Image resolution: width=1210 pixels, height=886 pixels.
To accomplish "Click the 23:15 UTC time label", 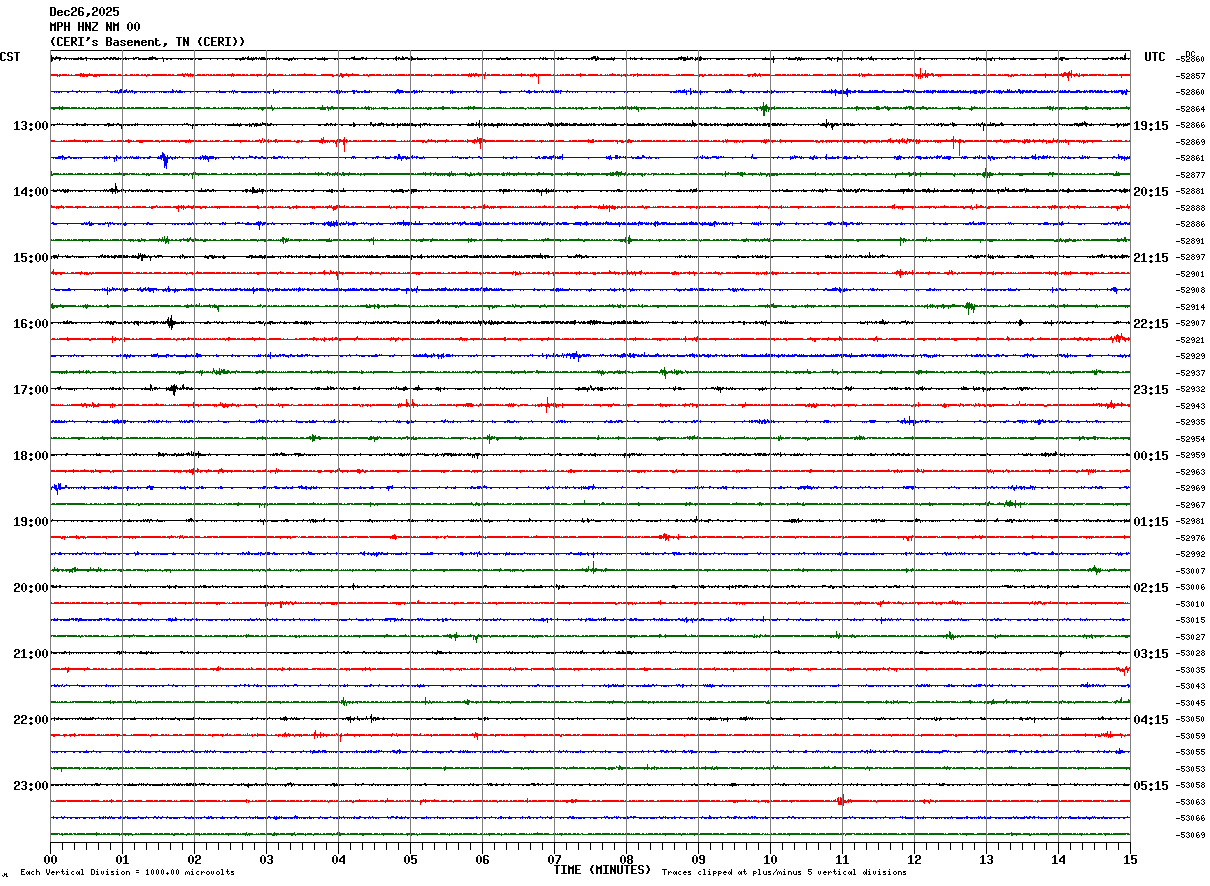I will click(x=1151, y=389).
